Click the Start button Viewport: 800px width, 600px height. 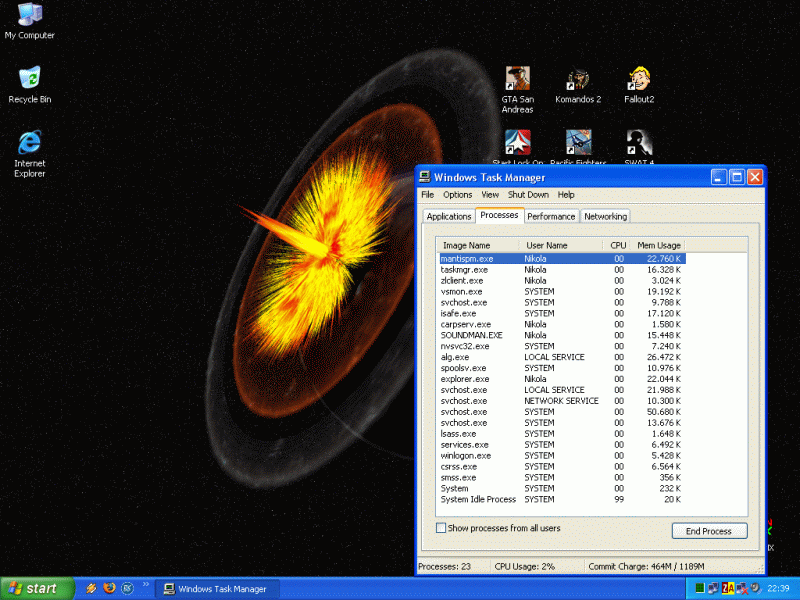[37, 589]
